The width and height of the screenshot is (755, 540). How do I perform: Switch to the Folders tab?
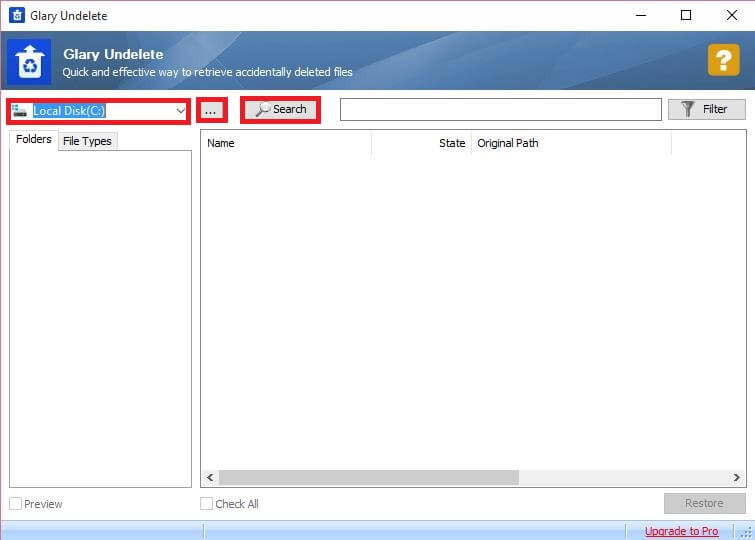pos(34,139)
